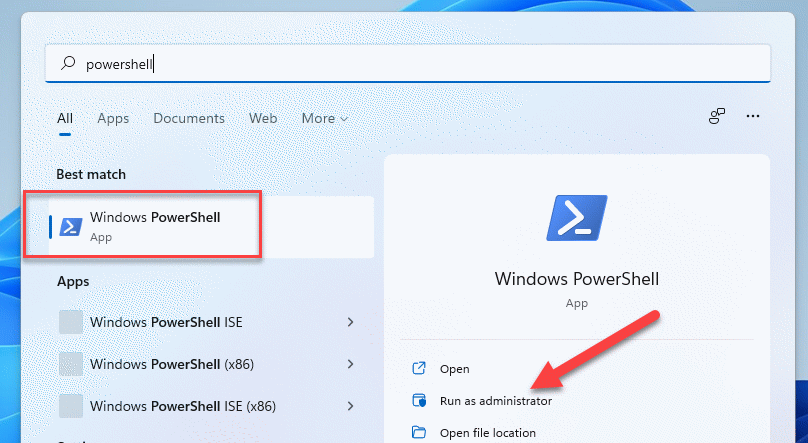
Task: Click the PowerShell ISE (x86) placeholder icon
Action: (71, 406)
